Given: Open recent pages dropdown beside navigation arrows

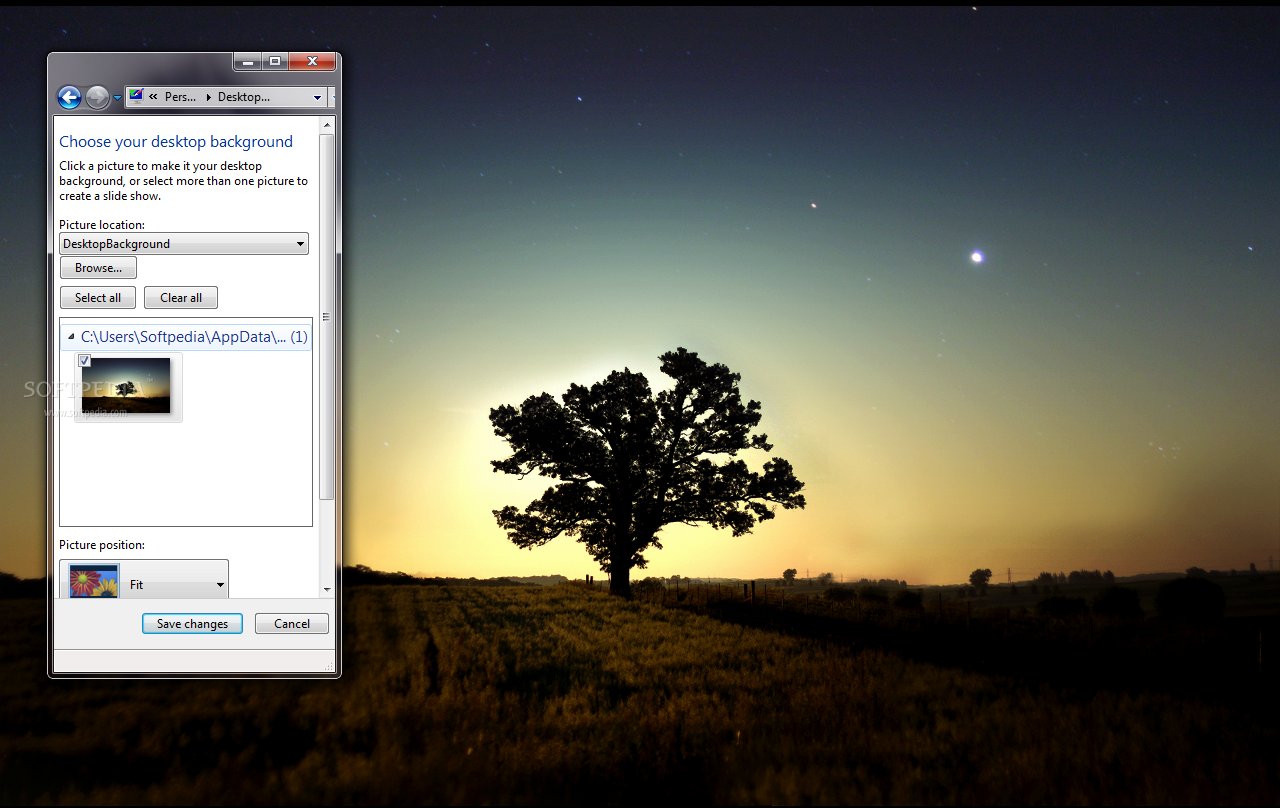Looking at the screenshot, I should (x=117, y=98).
